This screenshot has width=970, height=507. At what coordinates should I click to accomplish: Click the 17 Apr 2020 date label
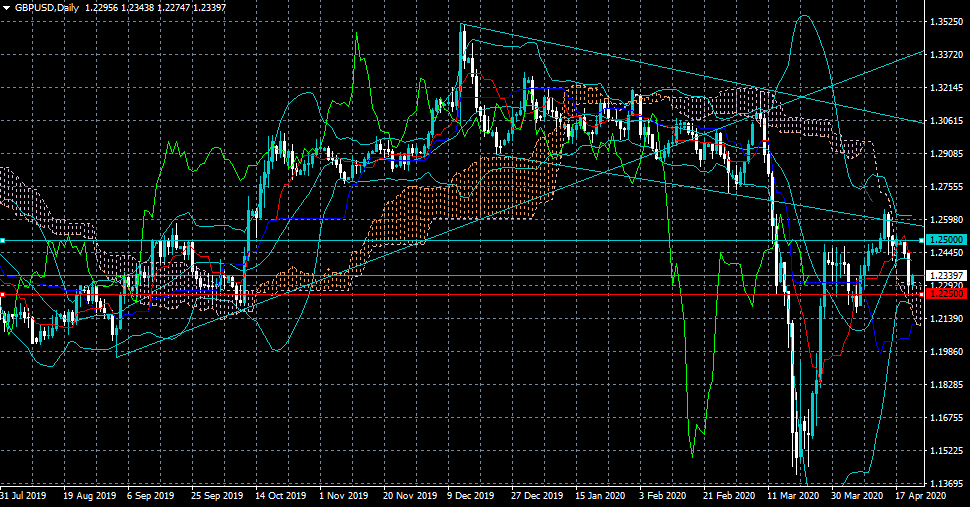tap(920, 496)
